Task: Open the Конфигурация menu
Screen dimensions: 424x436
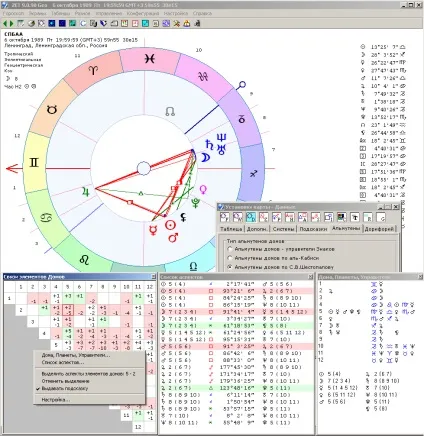Action: click(x=143, y=13)
